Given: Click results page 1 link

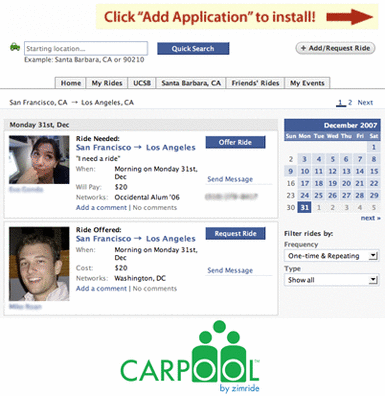Looking at the screenshot, I should tap(340, 102).
